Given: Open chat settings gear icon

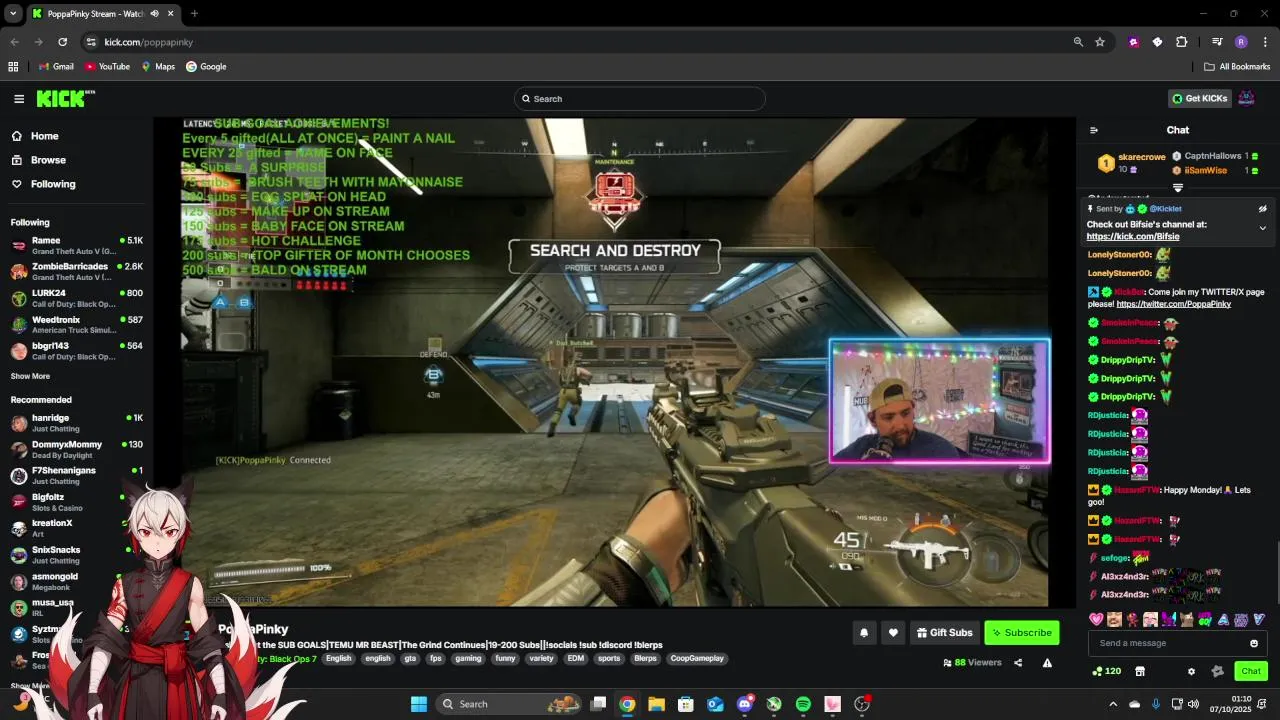Looking at the screenshot, I should tap(1191, 671).
